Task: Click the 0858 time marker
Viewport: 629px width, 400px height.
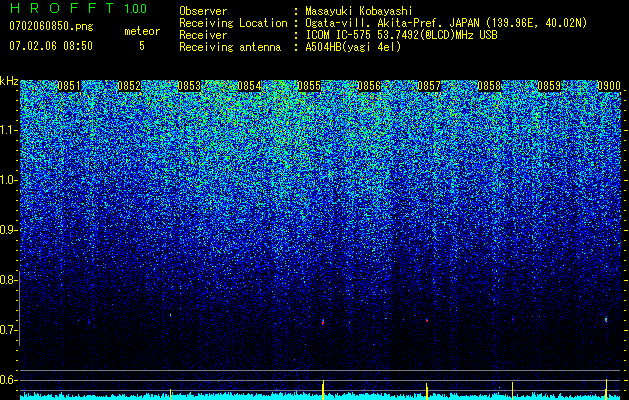Action: coord(489,86)
